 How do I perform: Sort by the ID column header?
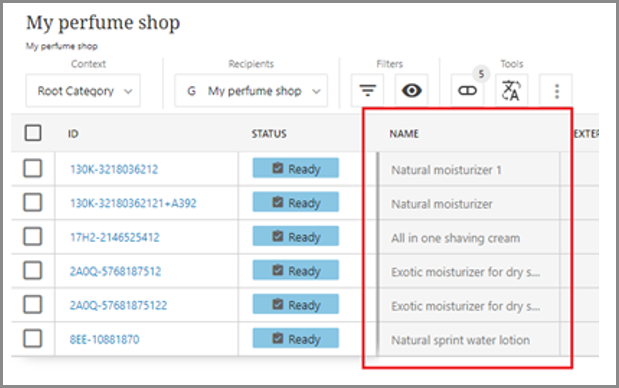(x=73, y=134)
